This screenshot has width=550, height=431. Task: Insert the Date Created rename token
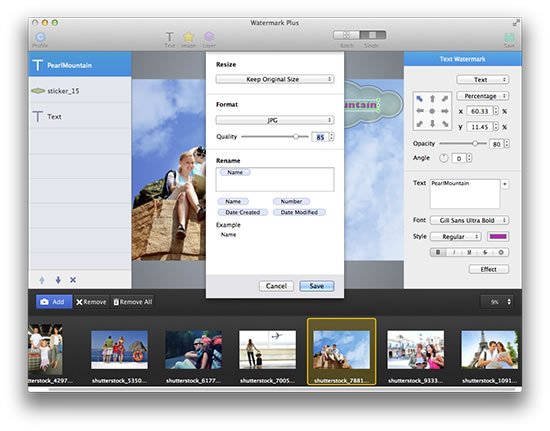[243, 212]
